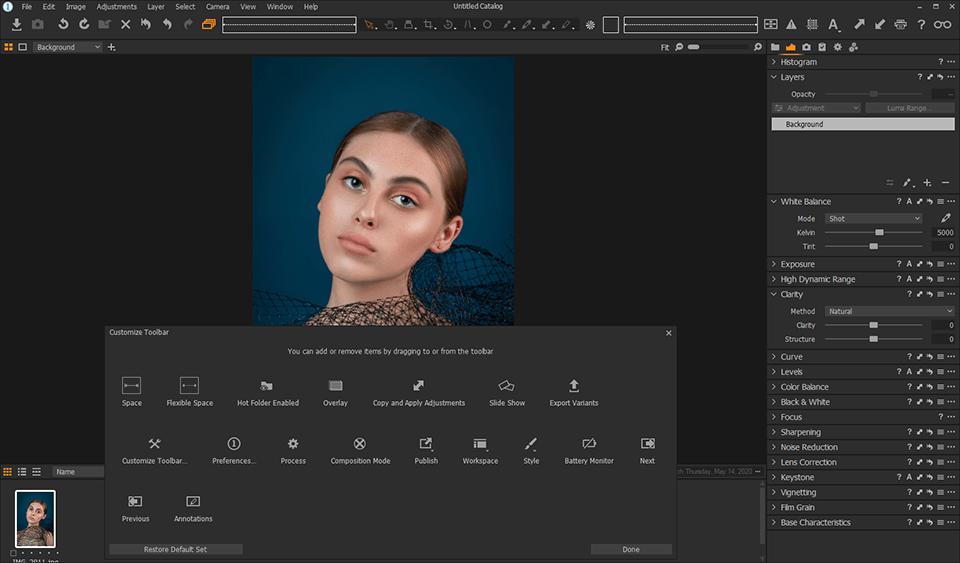960x563 pixels.
Task: Open the White Balance Mode Shot dropdown
Action: pyautogui.click(x=874, y=218)
